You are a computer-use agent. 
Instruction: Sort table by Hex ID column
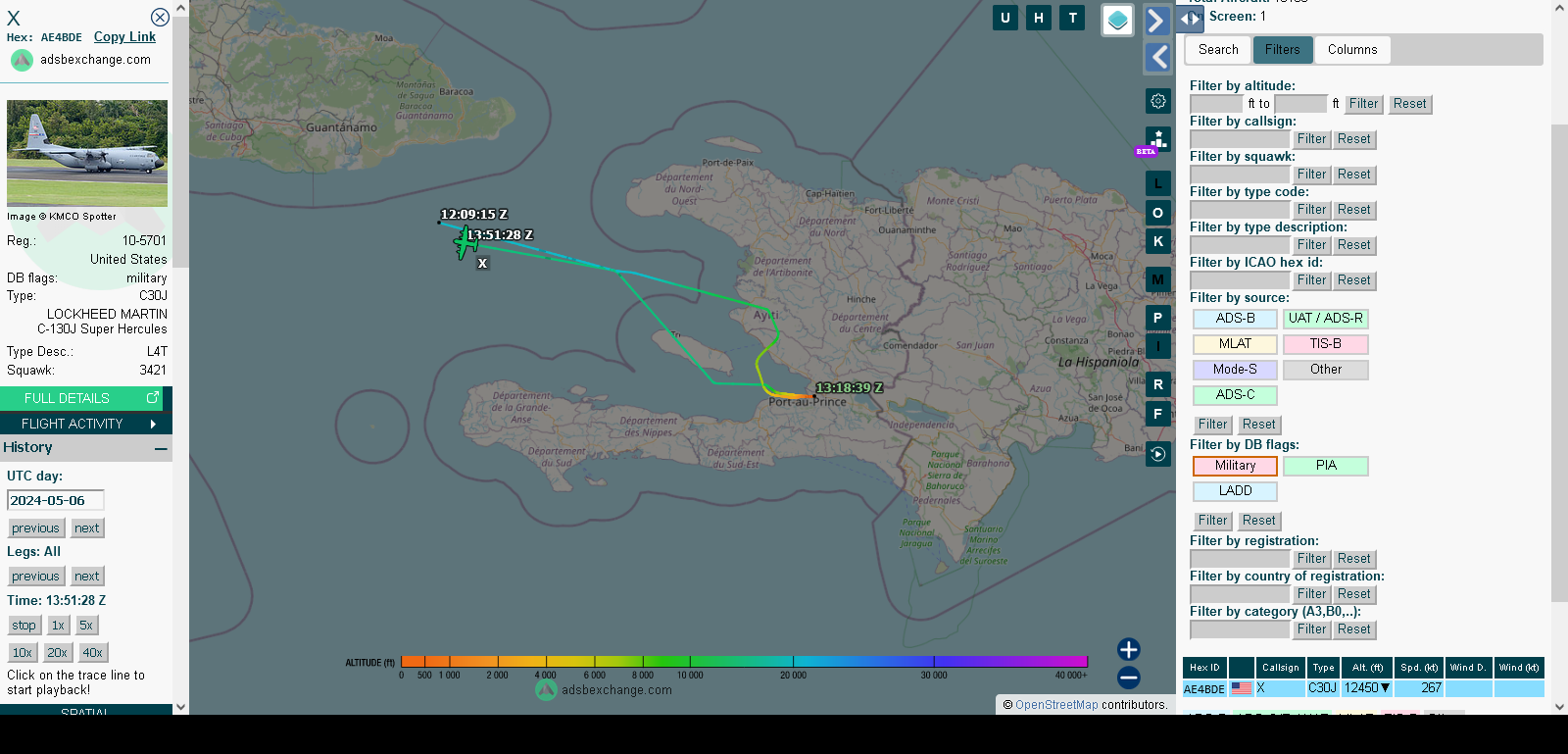coord(1204,668)
